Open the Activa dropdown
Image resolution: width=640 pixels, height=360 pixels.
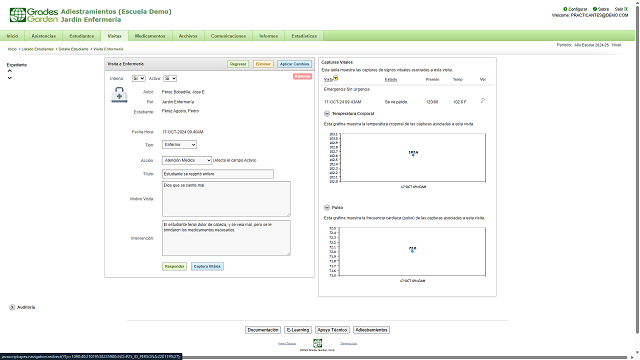(x=170, y=78)
